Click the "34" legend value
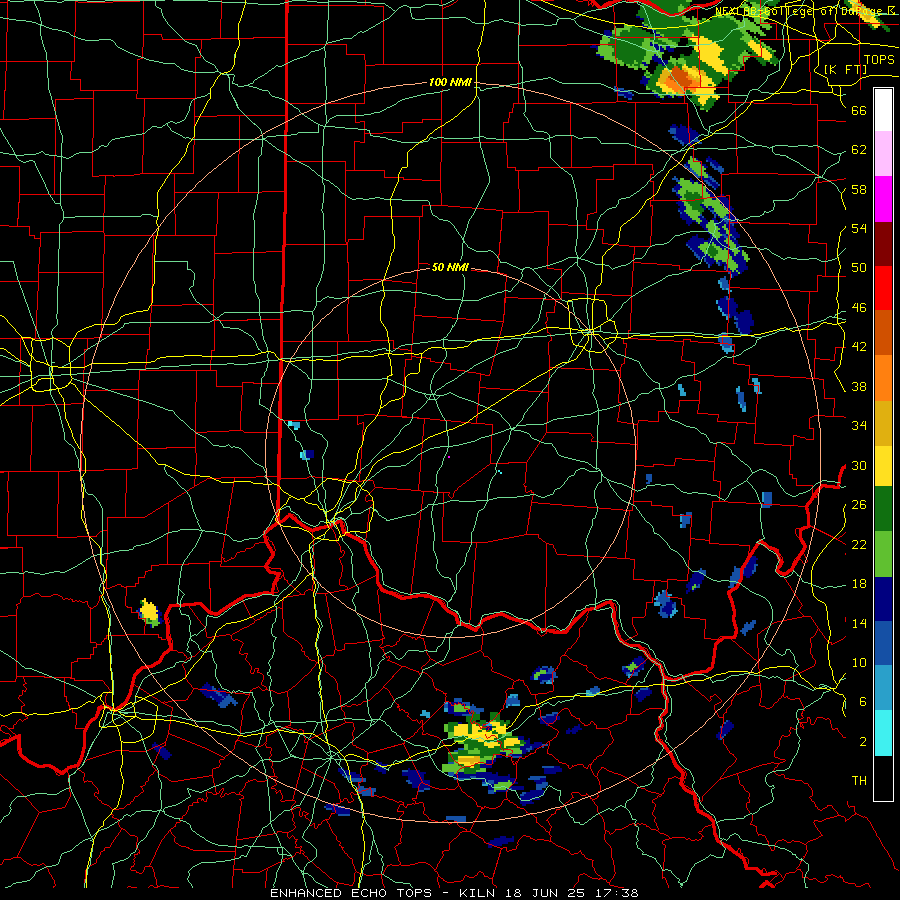Viewport: 900px width, 900px height. pos(859,425)
